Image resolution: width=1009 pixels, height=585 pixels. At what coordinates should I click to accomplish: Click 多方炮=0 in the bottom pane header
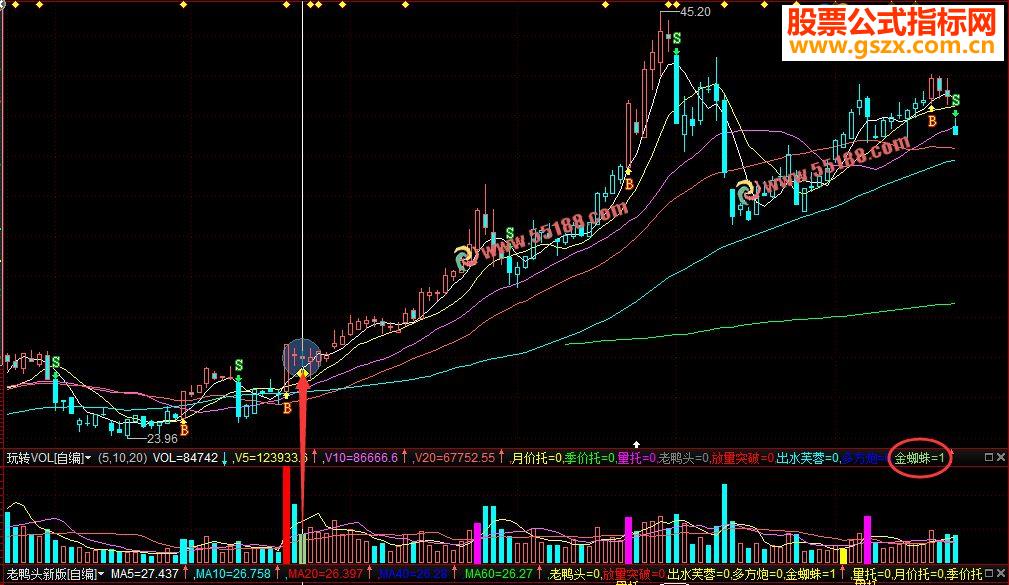tap(758, 573)
